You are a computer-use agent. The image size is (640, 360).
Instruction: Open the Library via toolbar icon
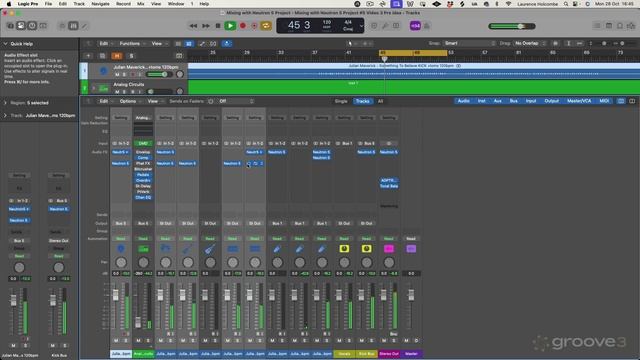click(x=10, y=26)
